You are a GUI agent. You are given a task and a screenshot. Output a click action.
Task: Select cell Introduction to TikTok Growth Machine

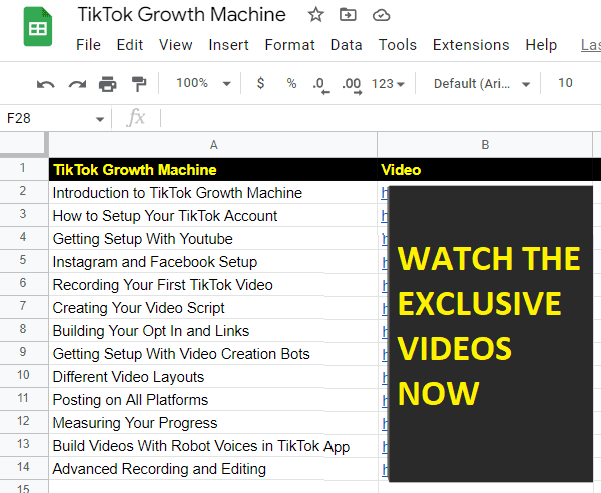213,192
